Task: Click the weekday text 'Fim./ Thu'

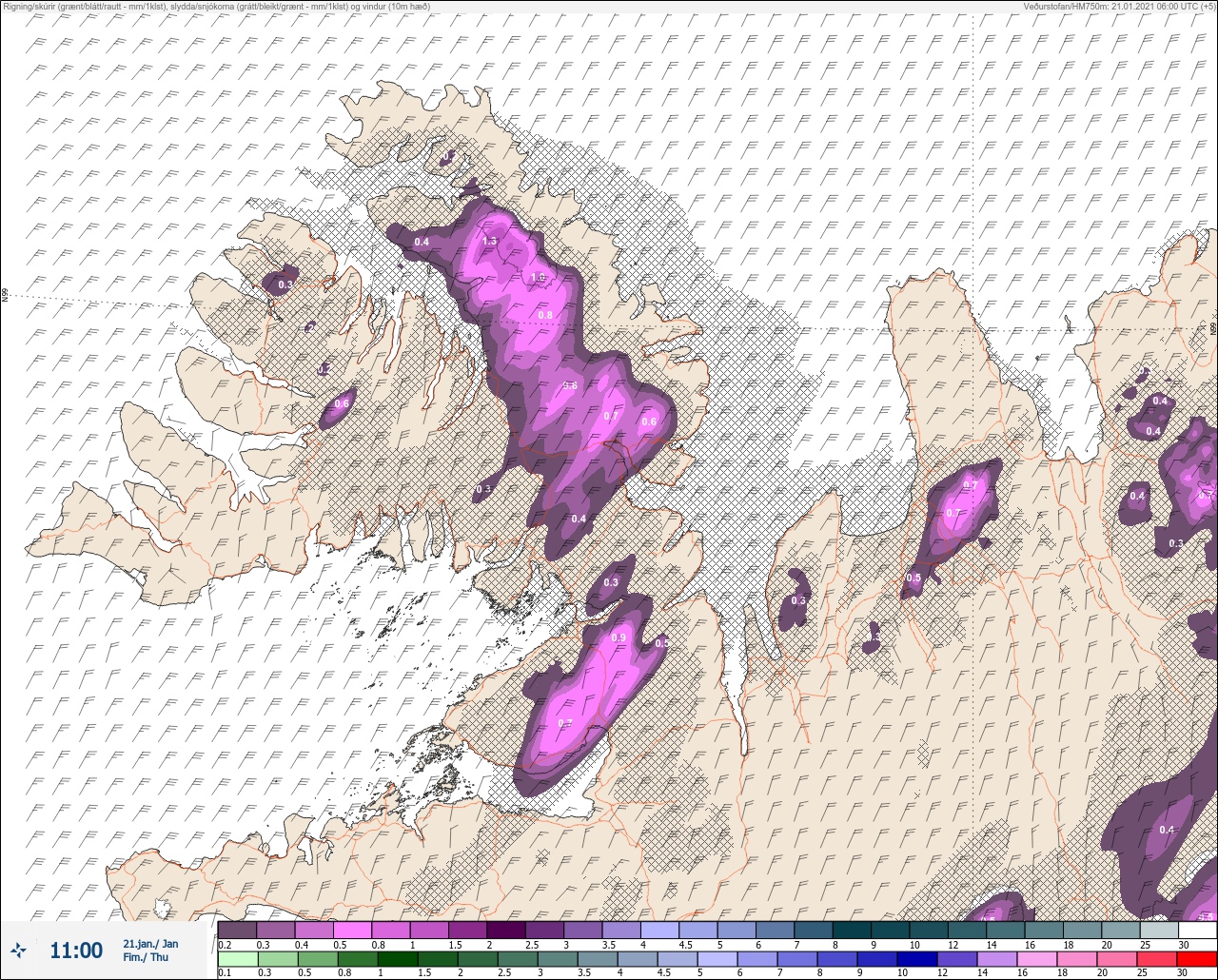Action: 146,957
